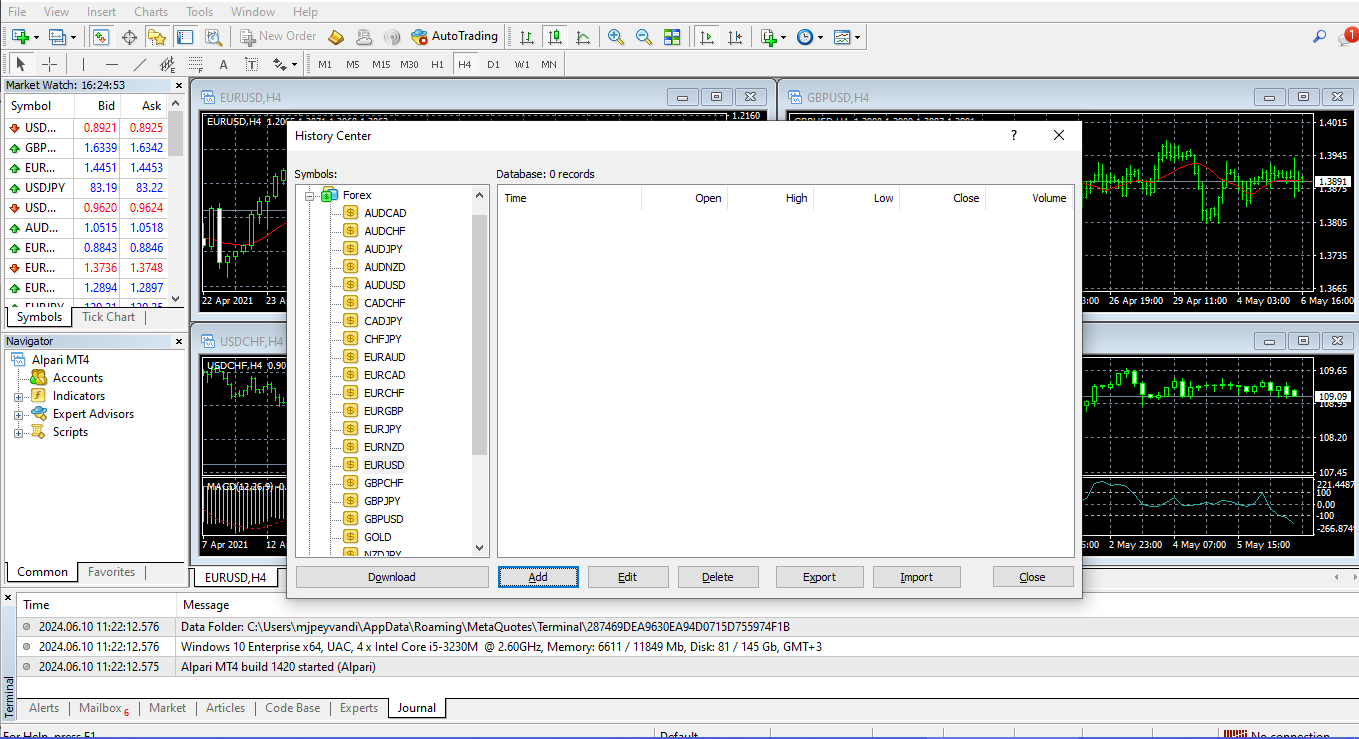
Task: Select the Fibonacci retracement tool
Action: coord(196,64)
